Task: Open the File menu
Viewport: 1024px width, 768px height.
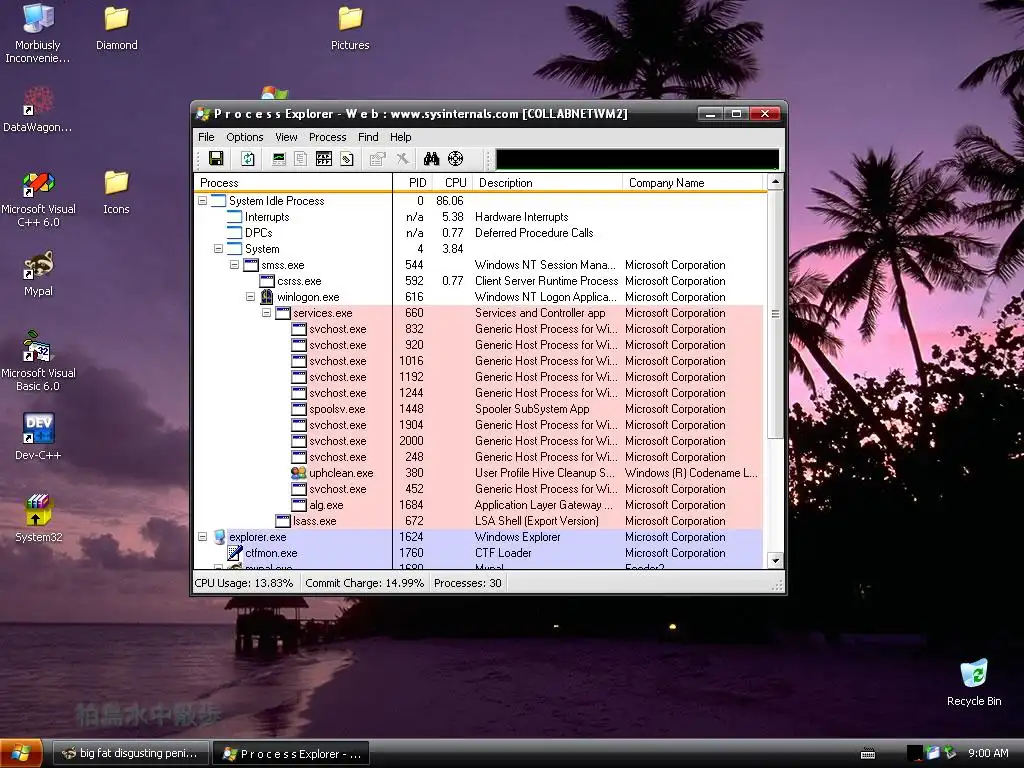Action: click(x=206, y=137)
